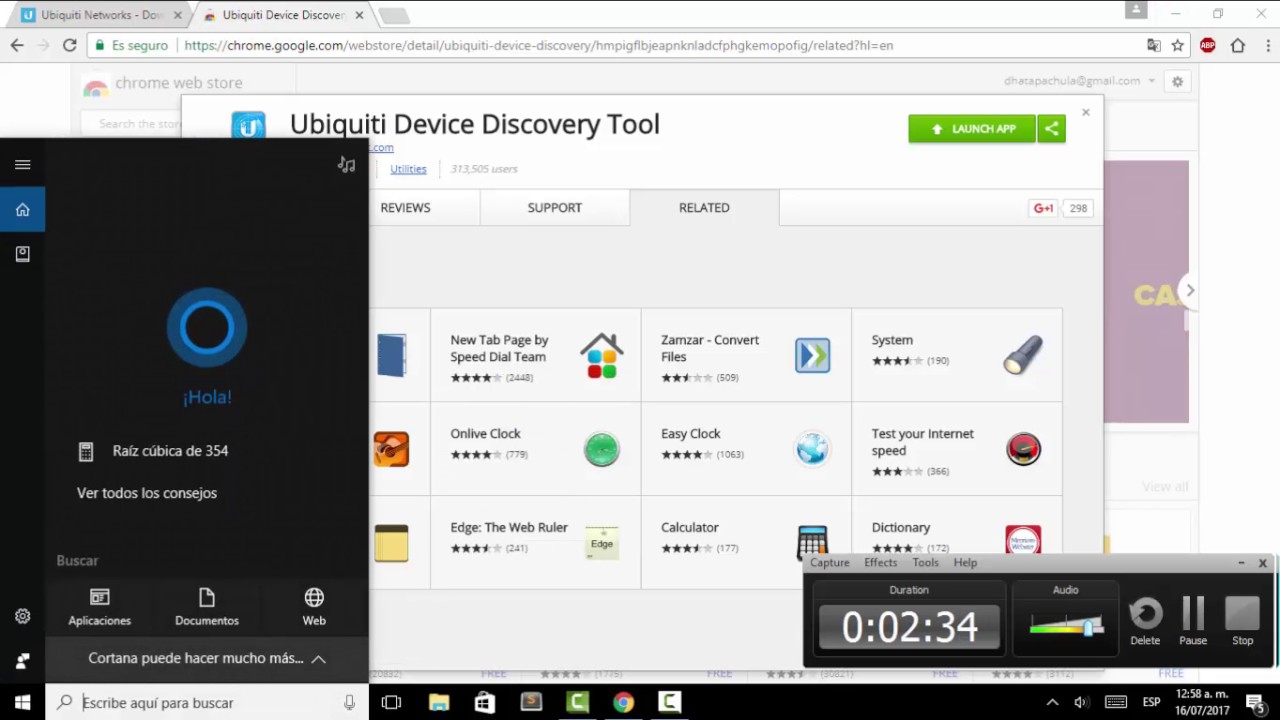Click the green share button
1280x720 pixels.
click(x=1051, y=129)
